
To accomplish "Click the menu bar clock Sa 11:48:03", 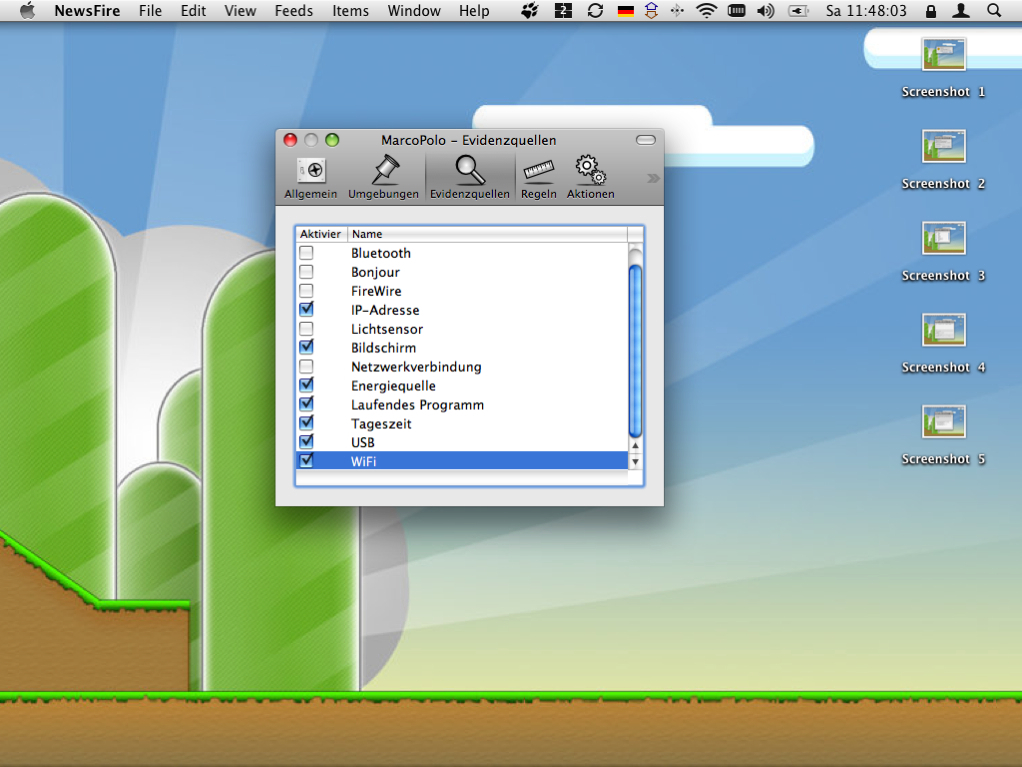I will (x=866, y=10).
